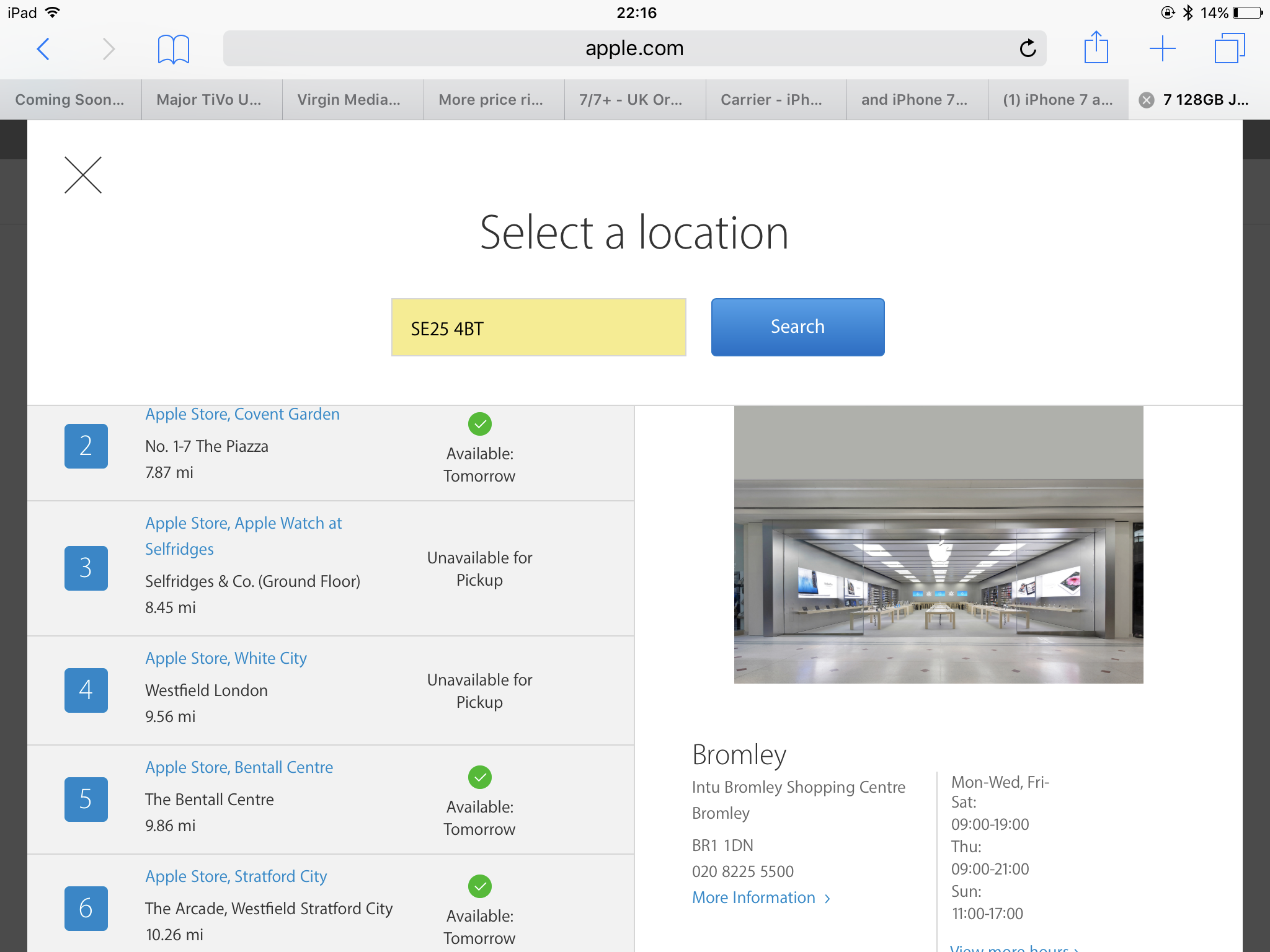
Task: Open Apple Store, White City link
Action: coord(226,658)
